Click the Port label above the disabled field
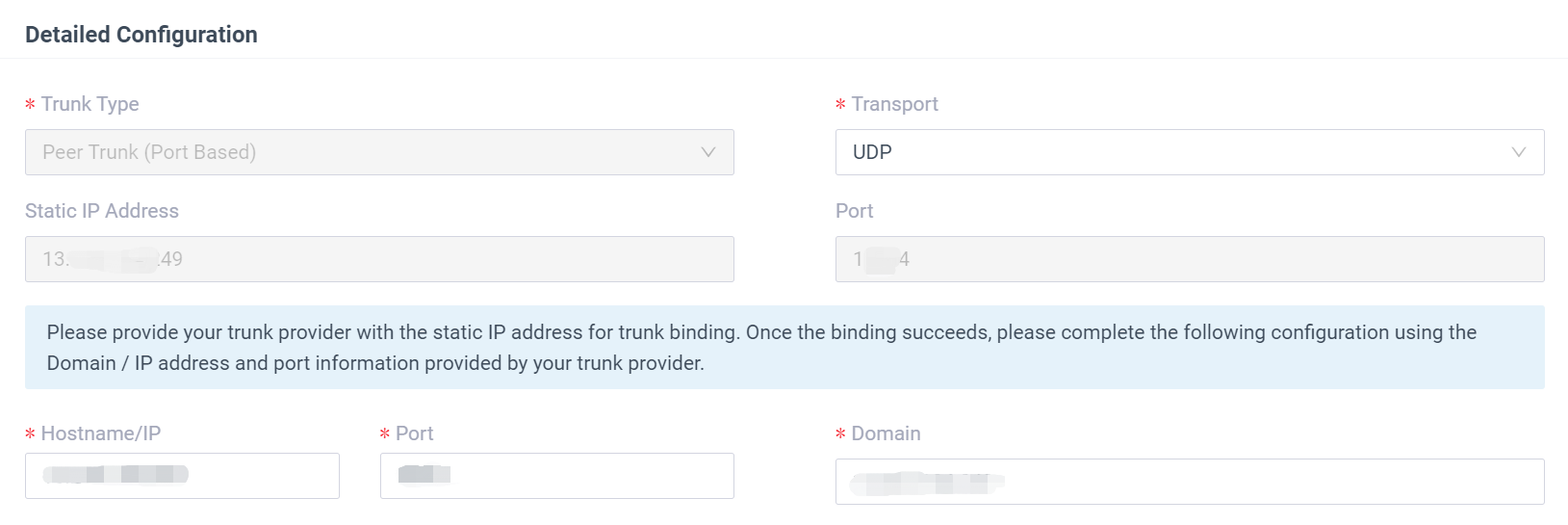Image resolution: width=1568 pixels, height=525 pixels. tap(855, 211)
